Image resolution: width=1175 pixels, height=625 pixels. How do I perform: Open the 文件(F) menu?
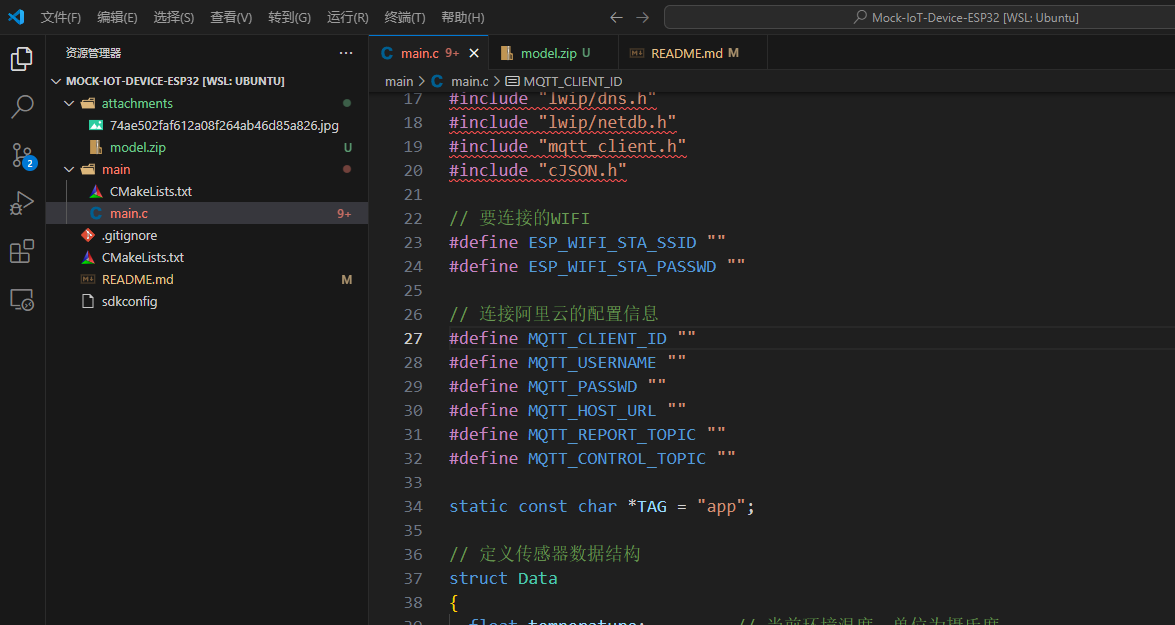tap(61, 17)
